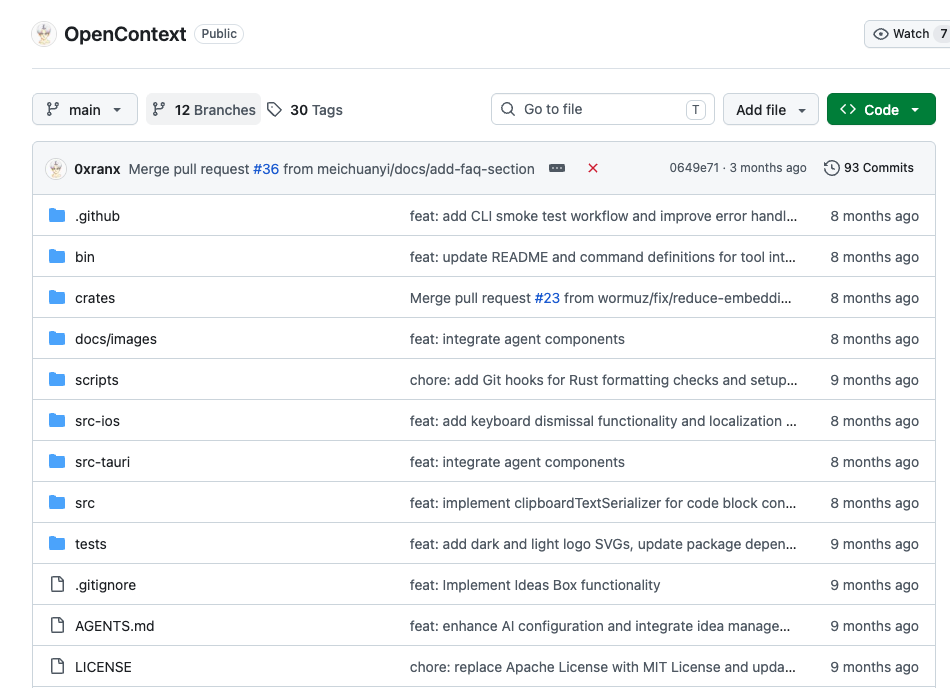The width and height of the screenshot is (950, 688).
Task: Open commit 'feat: implement clipboardTextSerializer'
Action: [x=603, y=503]
